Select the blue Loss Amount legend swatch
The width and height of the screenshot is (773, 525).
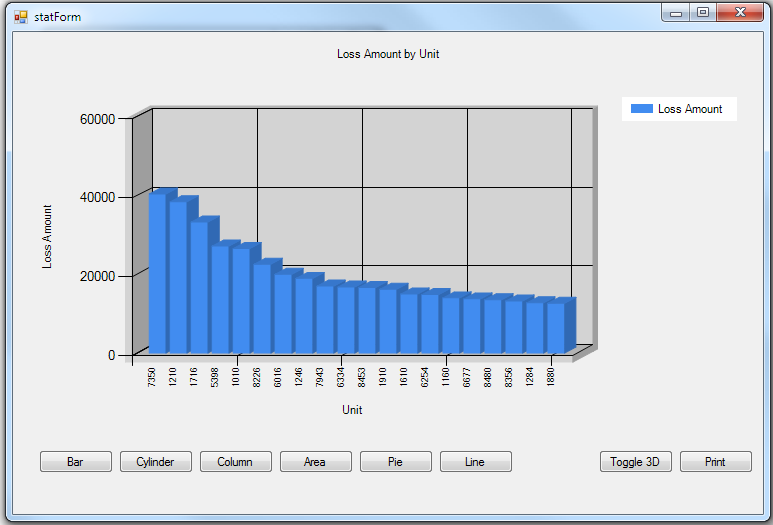click(x=641, y=108)
